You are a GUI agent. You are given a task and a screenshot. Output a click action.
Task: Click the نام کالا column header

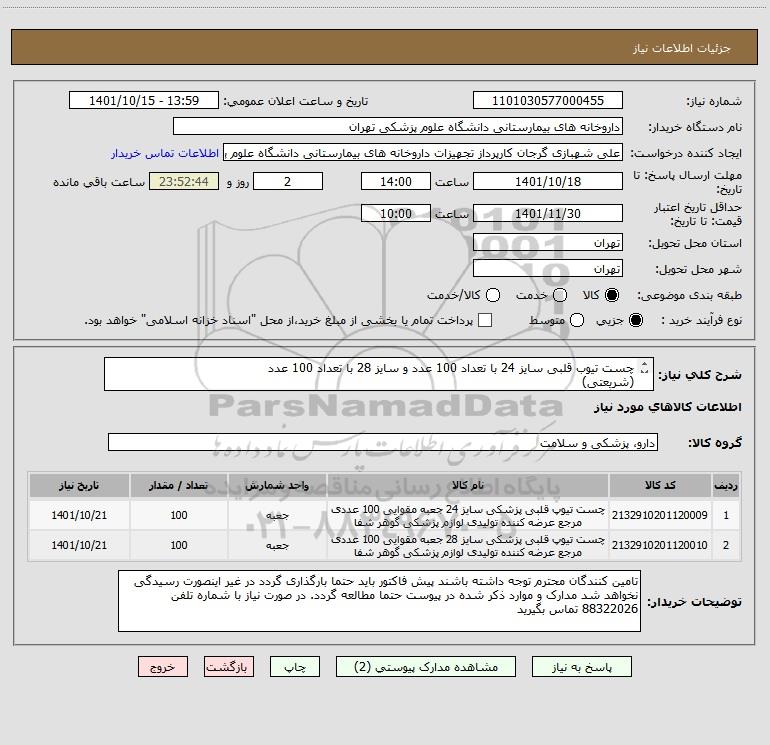tap(468, 486)
